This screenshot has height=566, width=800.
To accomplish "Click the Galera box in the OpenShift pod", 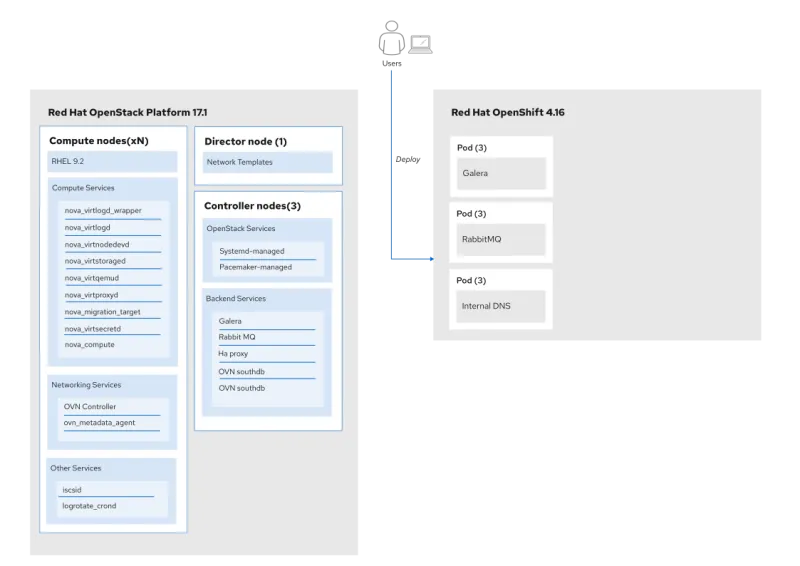I will pyautogui.click(x=501, y=173).
